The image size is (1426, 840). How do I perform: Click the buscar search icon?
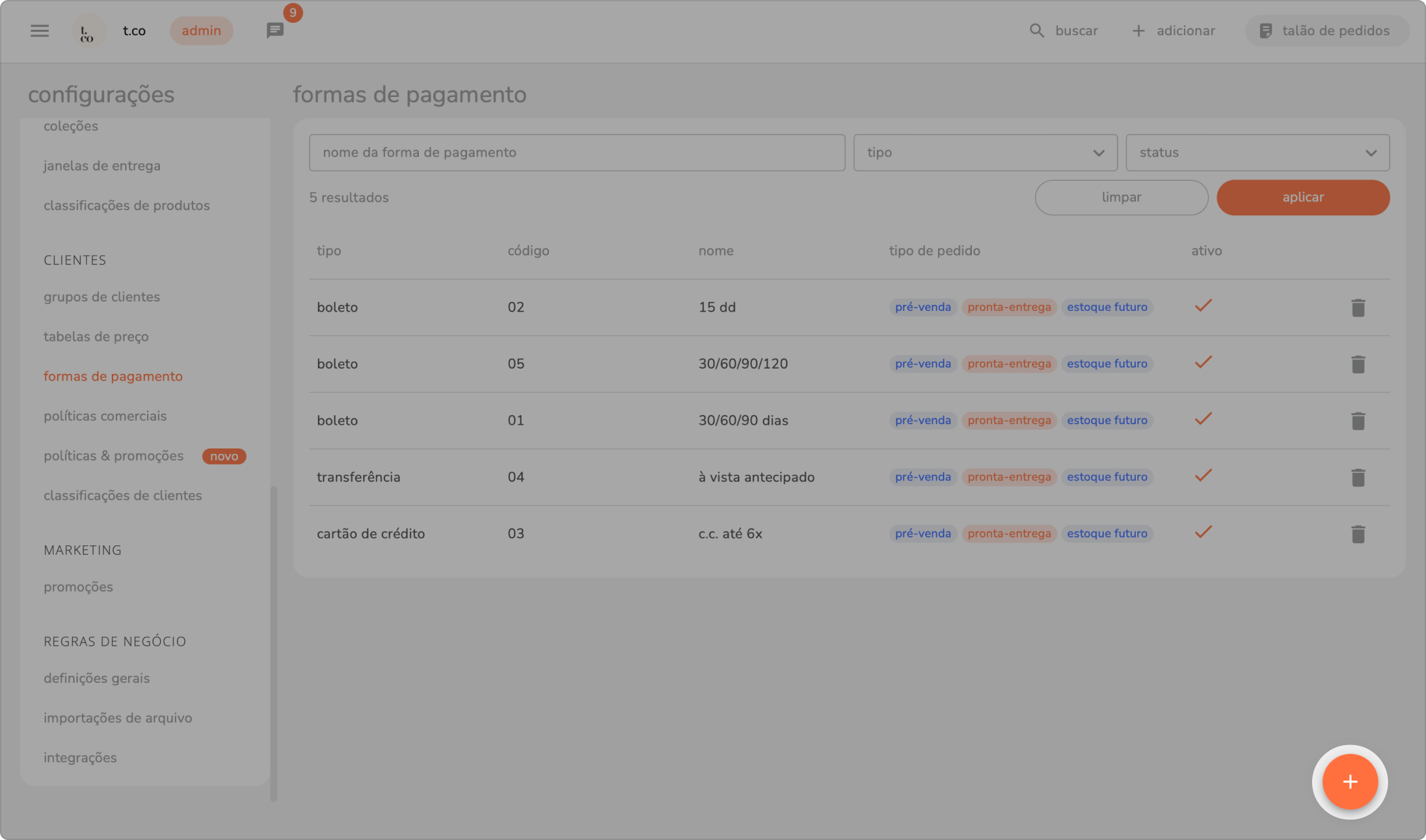1036,30
